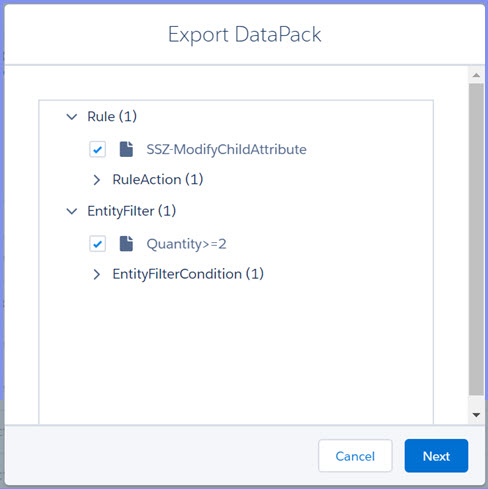Click the vertical scrollbar thumb
The width and height of the screenshot is (488, 489).
[476, 239]
